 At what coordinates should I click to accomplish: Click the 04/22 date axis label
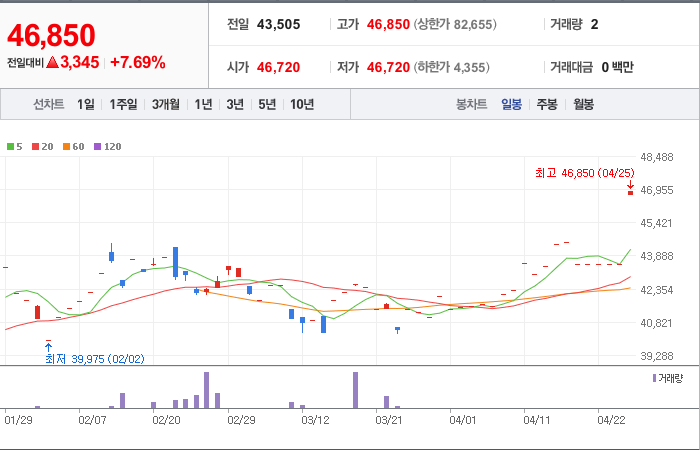tap(611, 420)
